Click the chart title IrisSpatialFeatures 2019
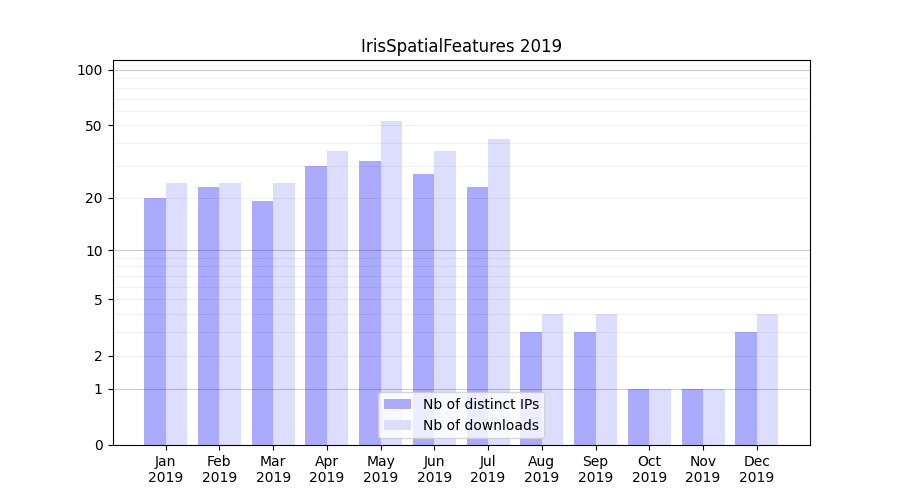The width and height of the screenshot is (900, 500). [x=461, y=46]
